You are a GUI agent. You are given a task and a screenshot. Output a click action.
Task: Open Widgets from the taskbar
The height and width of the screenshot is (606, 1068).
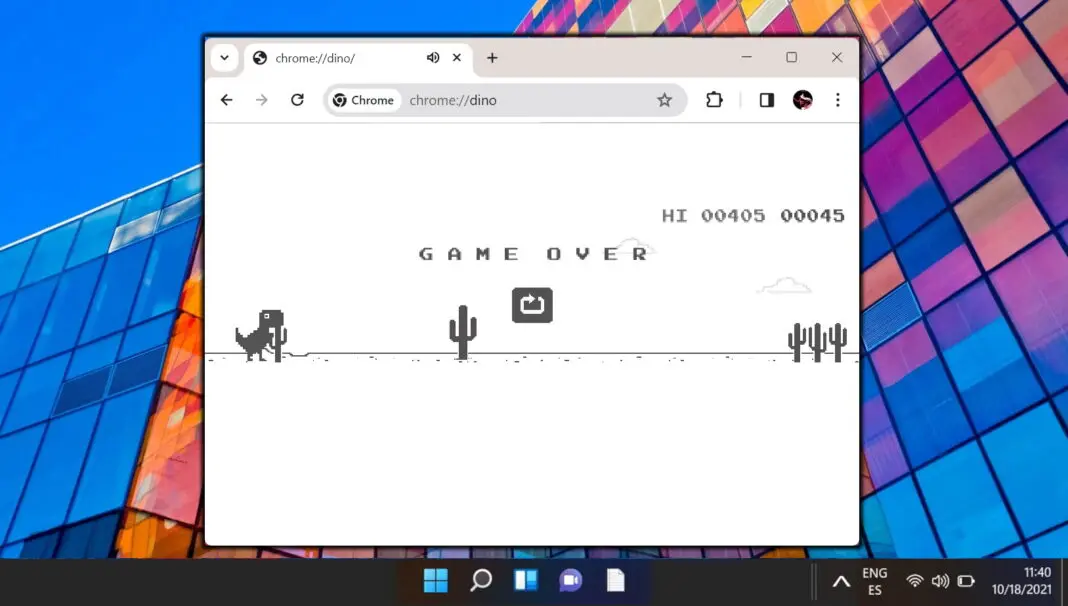pyautogui.click(x=526, y=581)
